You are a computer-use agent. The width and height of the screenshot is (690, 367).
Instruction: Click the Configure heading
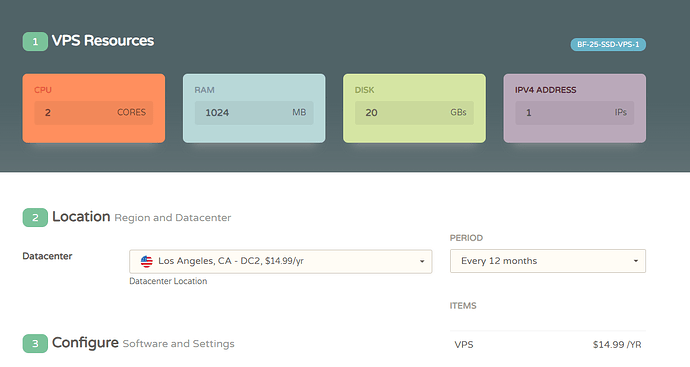[x=85, y=343]
